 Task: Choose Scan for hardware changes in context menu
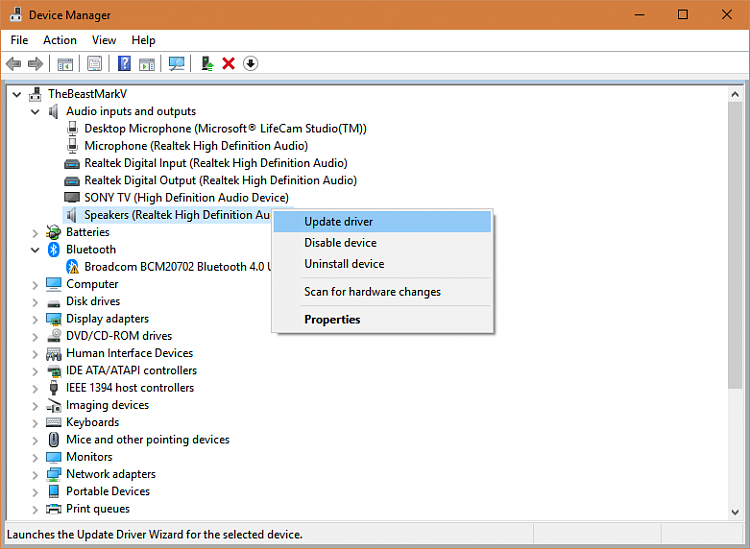click(382, 292)
